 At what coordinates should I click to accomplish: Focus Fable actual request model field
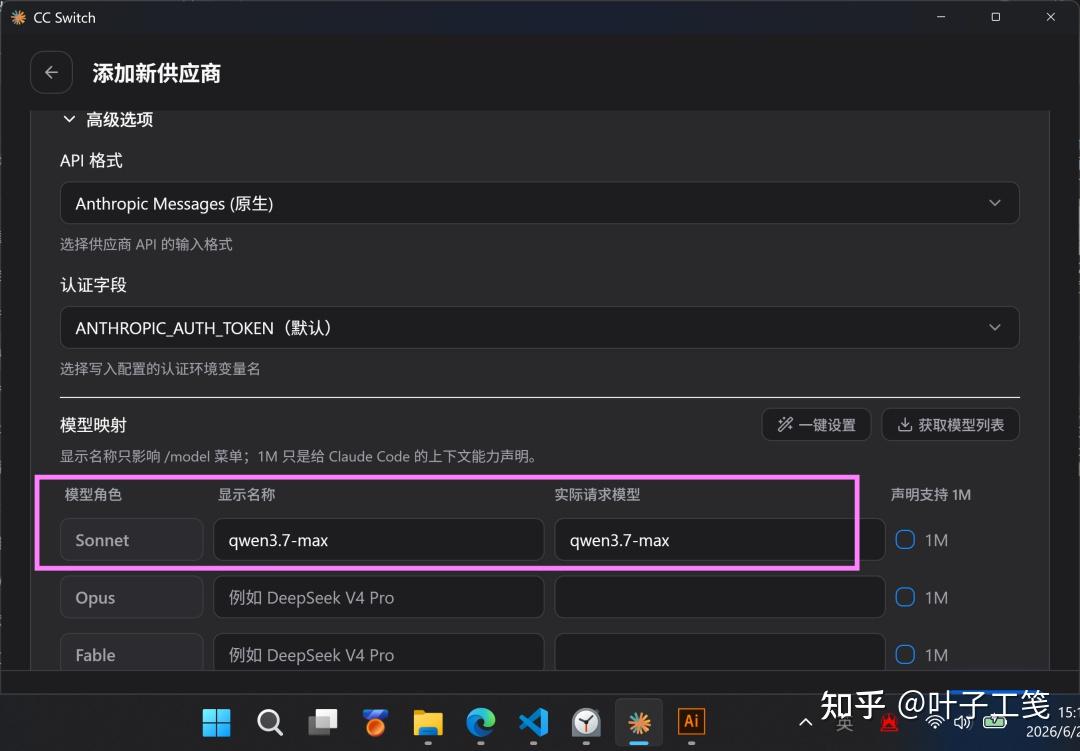(719, 652)
